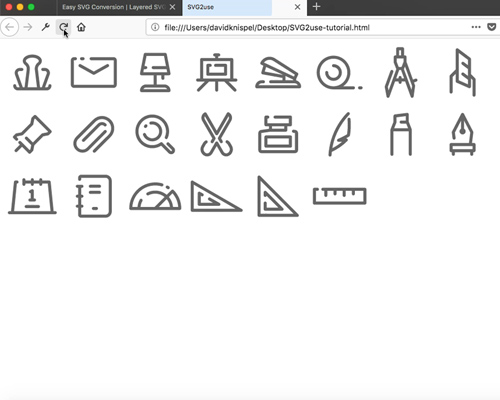500x400 pixels.
Task: Click the box cutter knife icon
Action: 462,72
